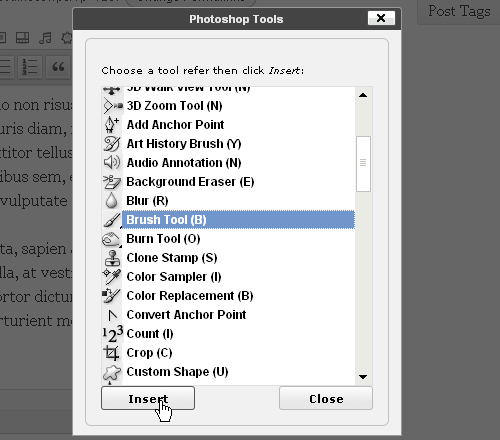The height and width of the screenshot is (440, 500).
Task: Click the Insert button
Action: click(148, 398)
